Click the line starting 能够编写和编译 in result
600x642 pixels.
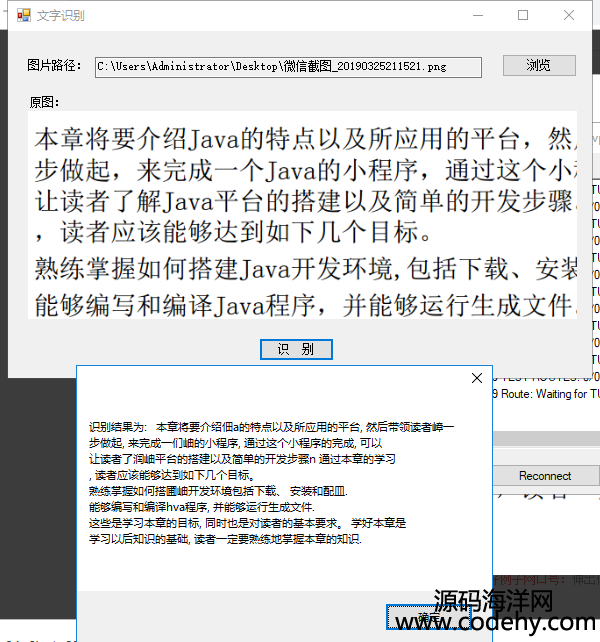pos(202,507)
